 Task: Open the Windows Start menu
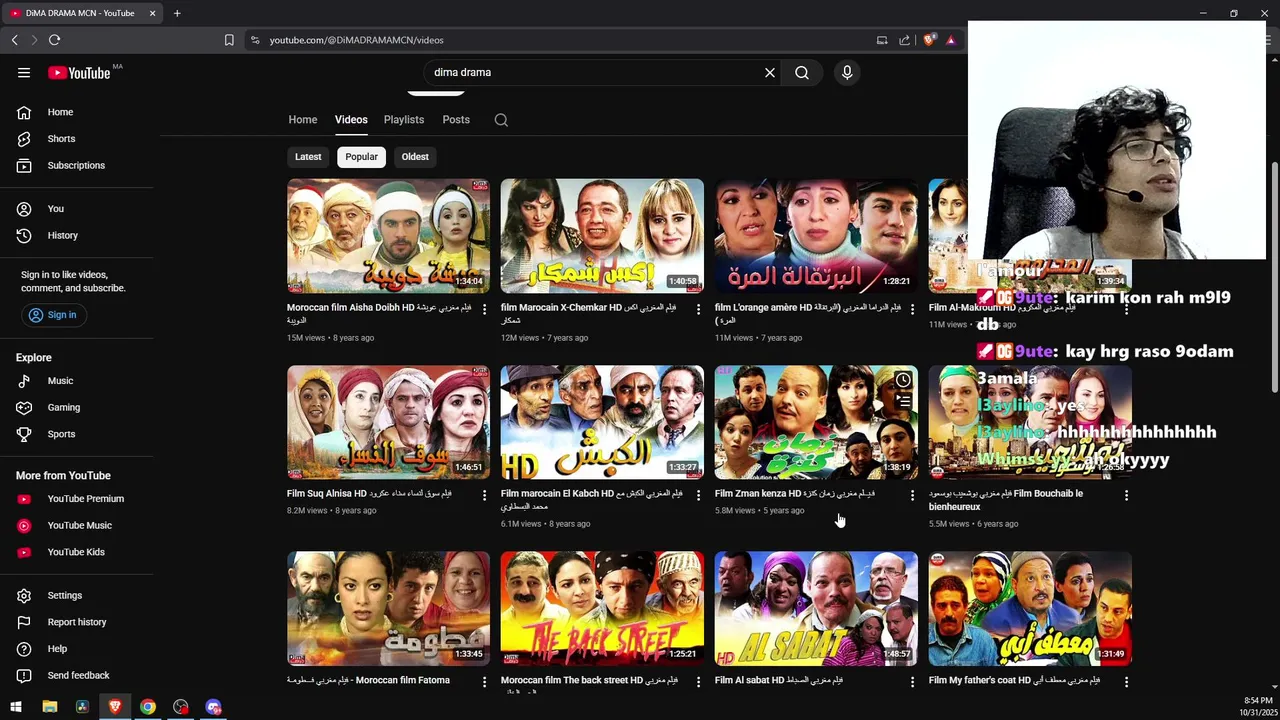(16, 707)
